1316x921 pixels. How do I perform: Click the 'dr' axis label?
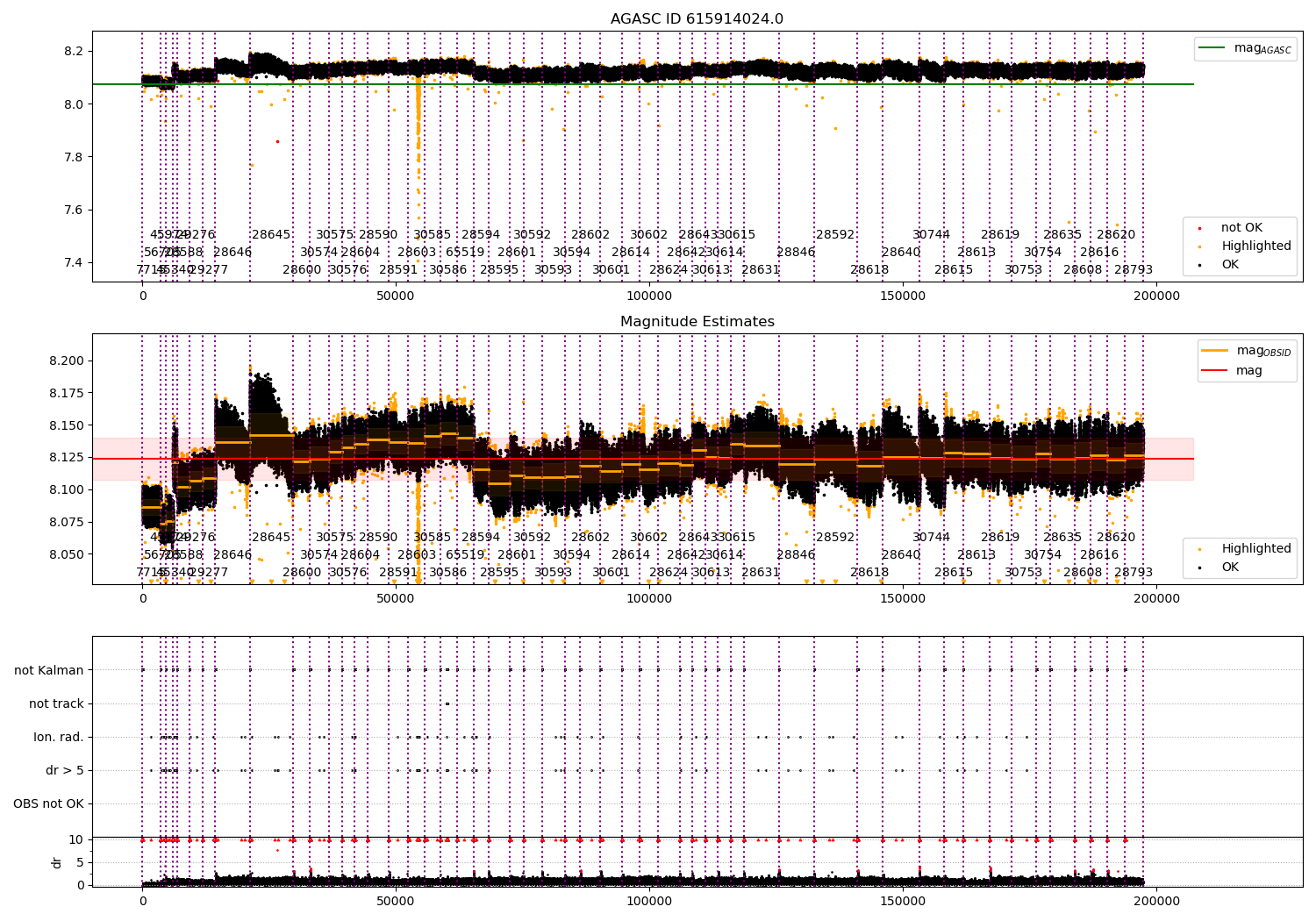coord(57,862)
